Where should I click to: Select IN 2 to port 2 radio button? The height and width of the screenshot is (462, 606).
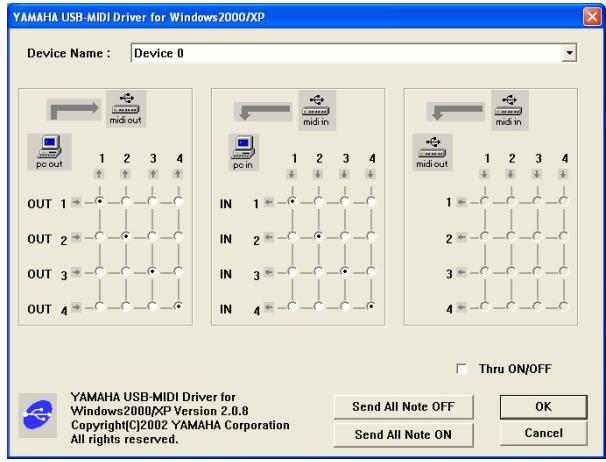pos(318,236)
